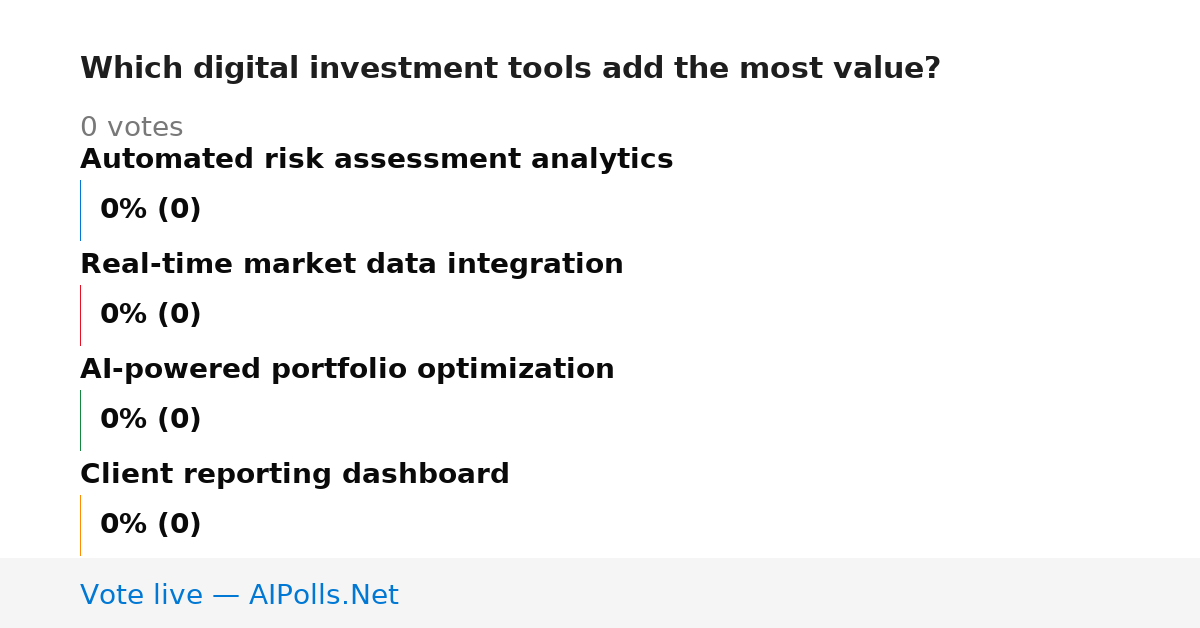This screenshot has width=1200, height=628.
Task: Click the gray footer bar area
Action: [x=600, y=593]
